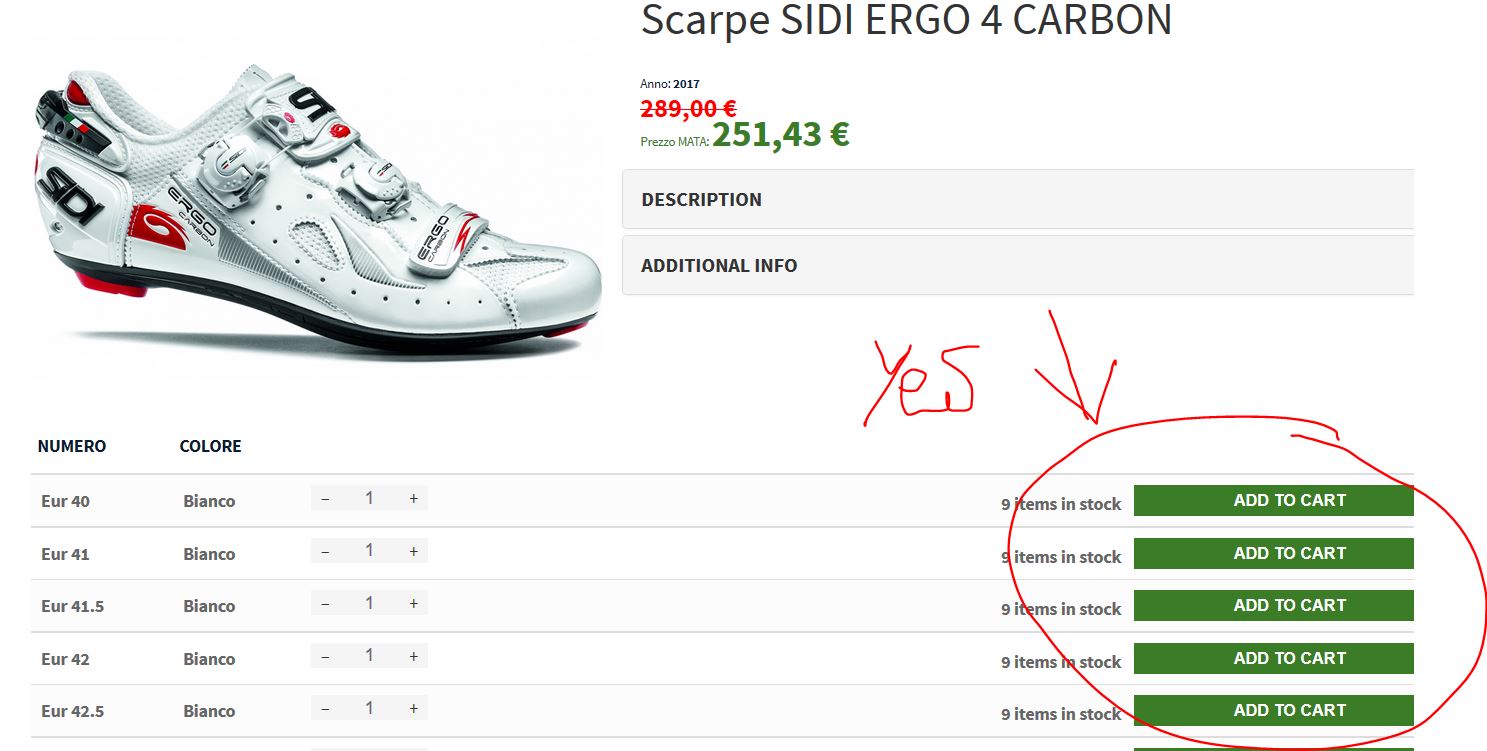Add Eur 40 Bianco to cart
The height and width of the screenshot is (751, 1487).
click(1274, 500)
